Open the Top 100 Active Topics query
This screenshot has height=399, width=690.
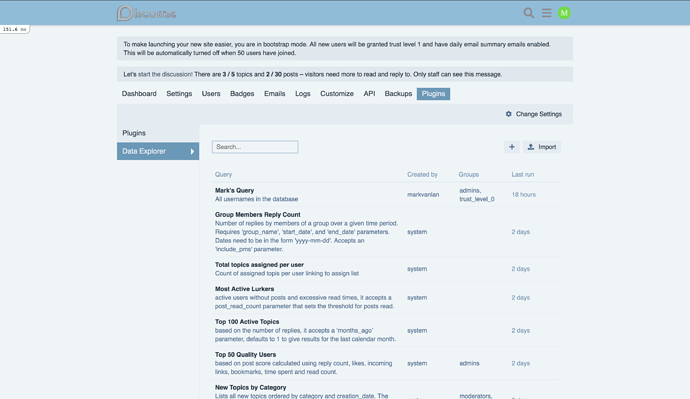tap(247, 322)
